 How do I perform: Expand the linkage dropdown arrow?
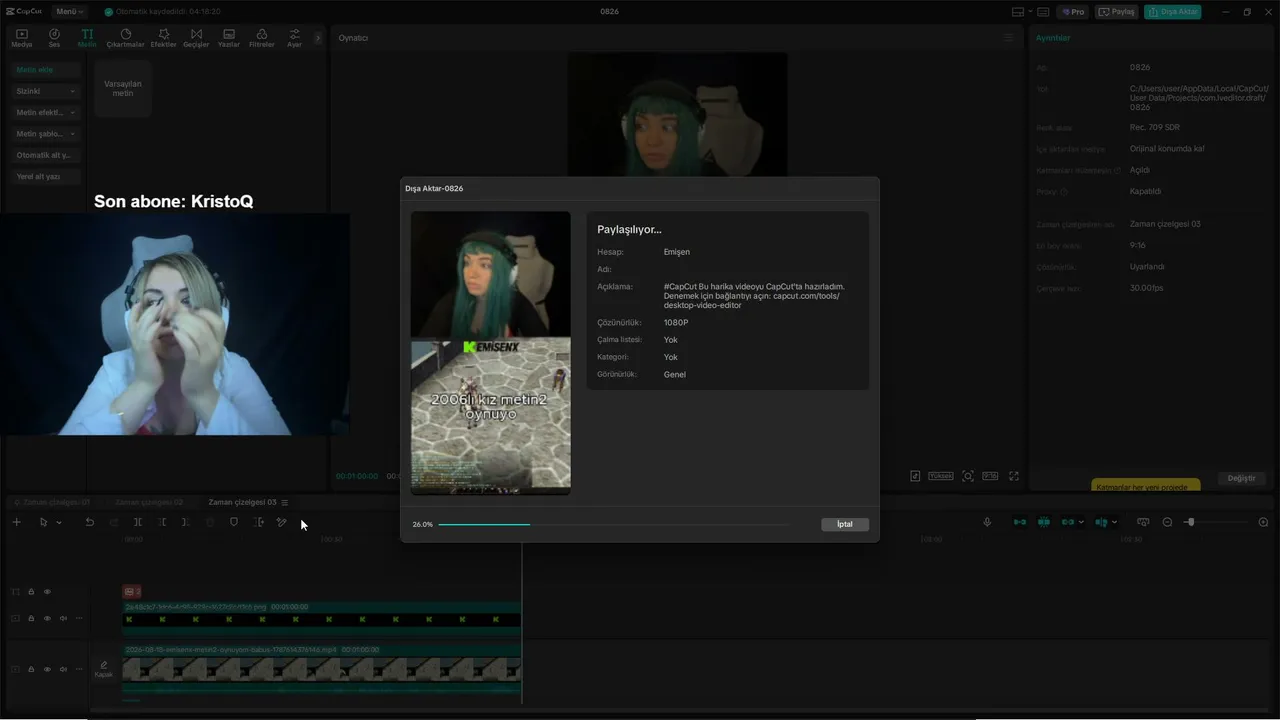pyautogui.click(x=1081, y=522)
